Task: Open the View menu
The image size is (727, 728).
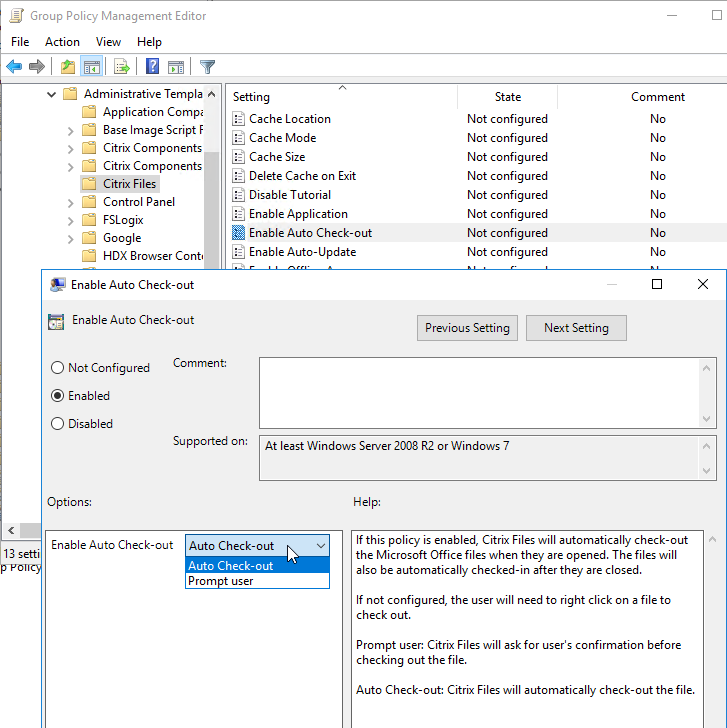Action: (108, 42)
